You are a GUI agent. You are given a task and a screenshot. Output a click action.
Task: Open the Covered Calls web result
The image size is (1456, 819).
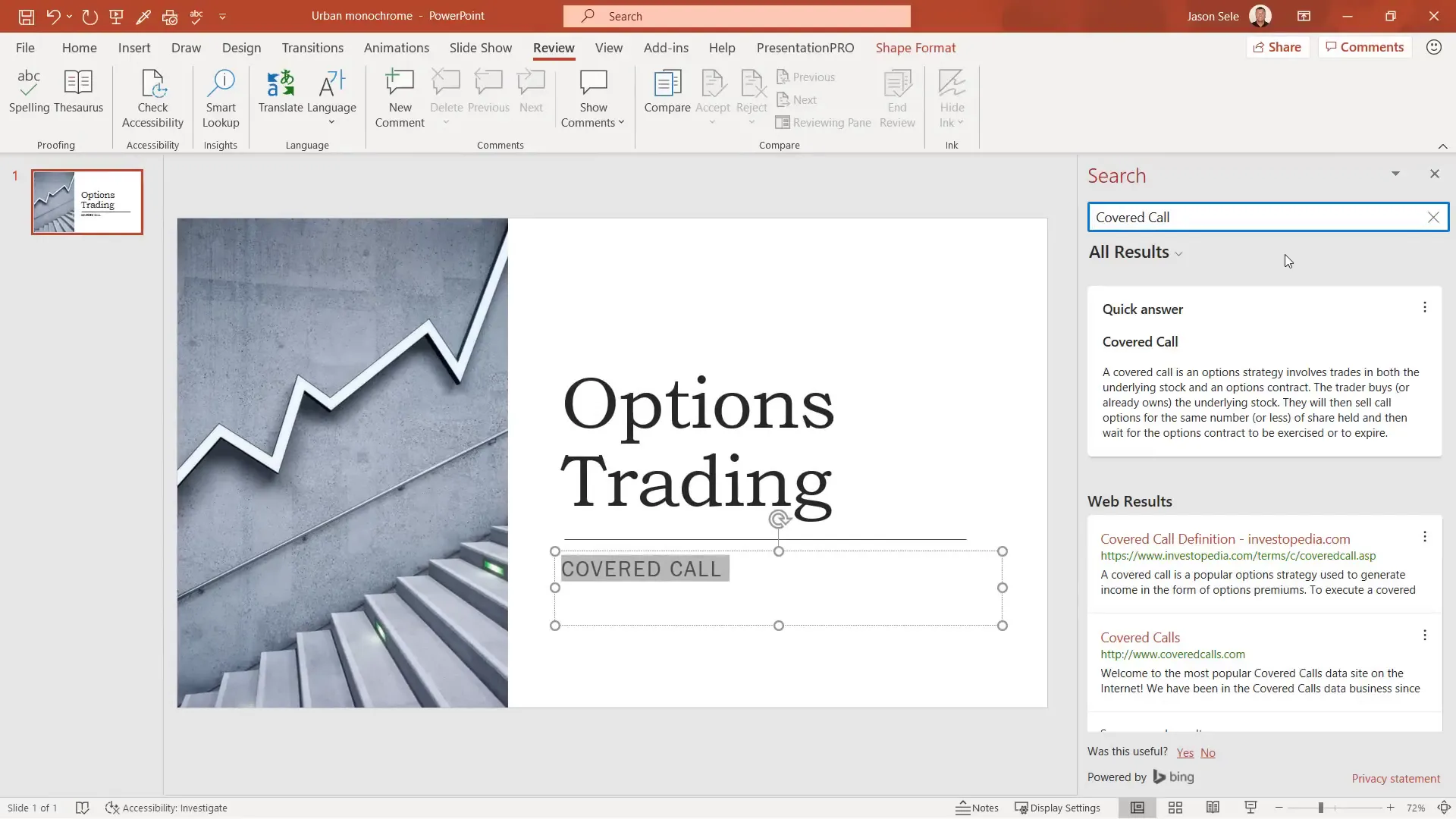tap(1140, 638)
